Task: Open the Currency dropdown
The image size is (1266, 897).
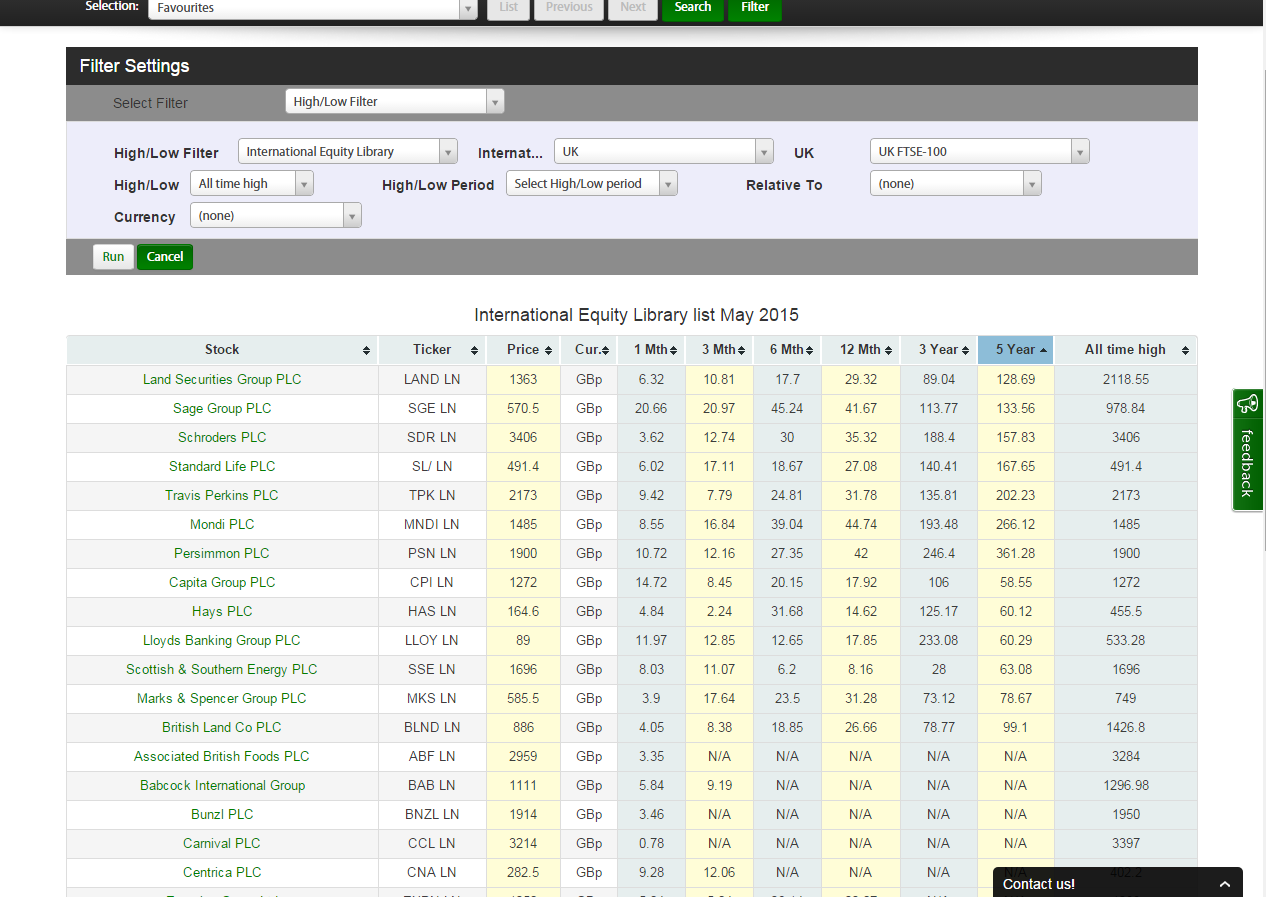Action: click(275, 216)
